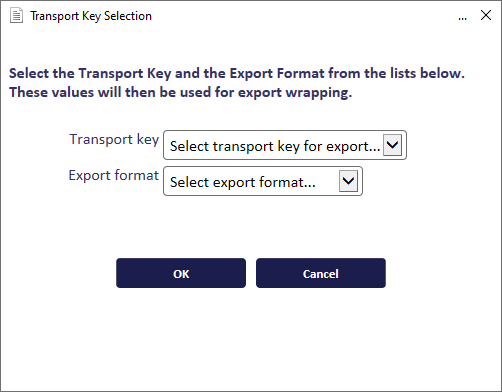This screenshot has height=392, width=502.
Task: Click the 'Transport key' field label
Action: tap(114, 139)
